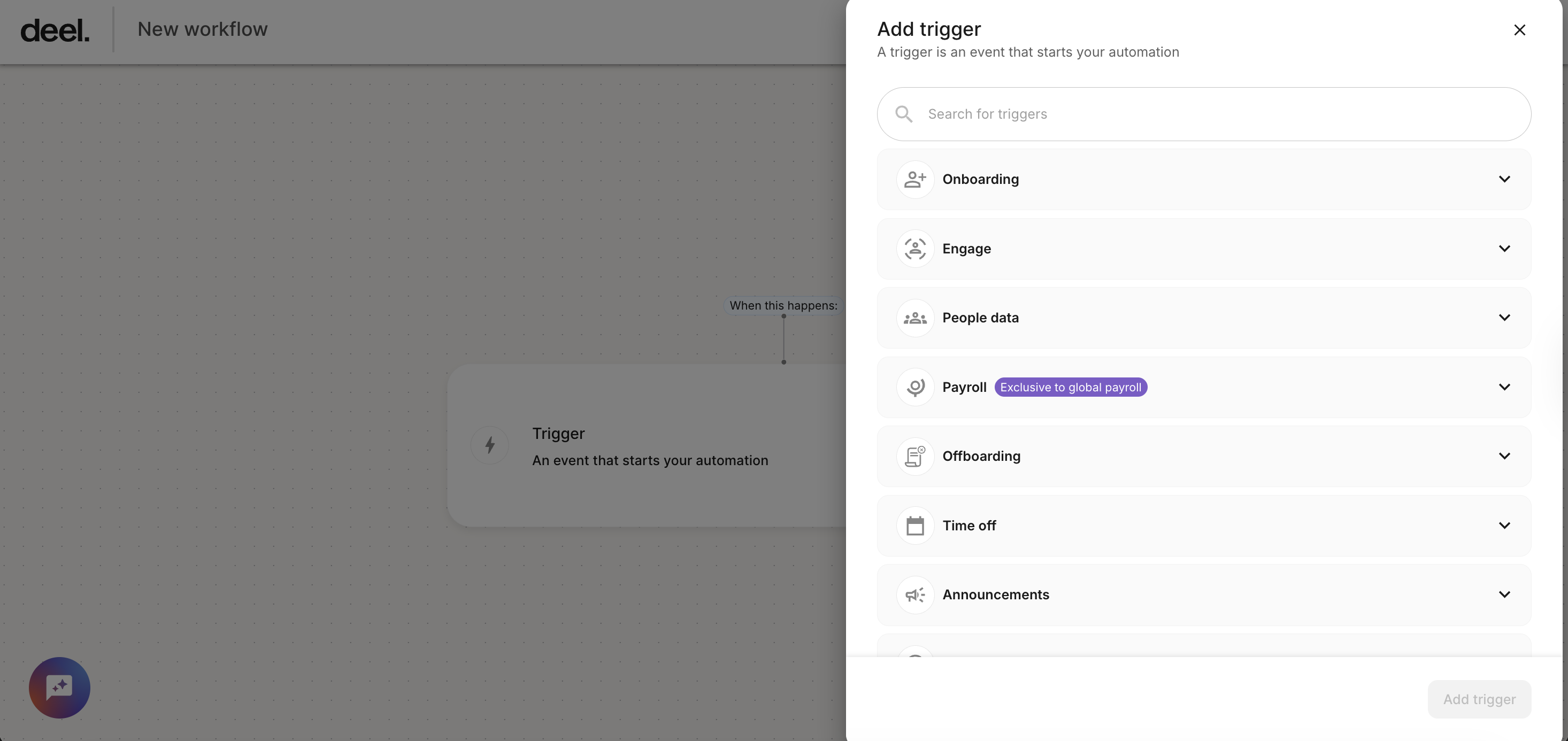Select the New workflow title
1568x741 pixels.
point(203,28)
